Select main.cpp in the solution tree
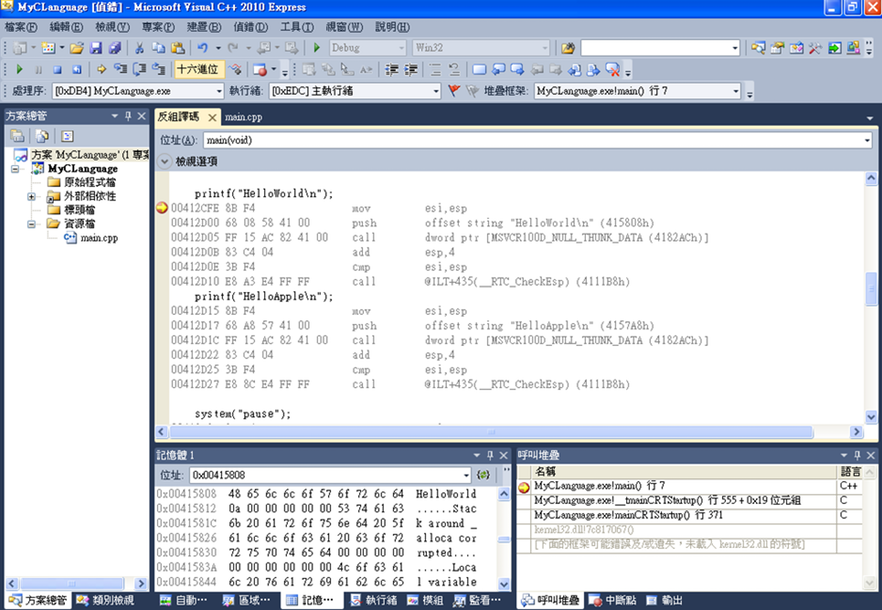Screen dimensions: 882x610 99,238
